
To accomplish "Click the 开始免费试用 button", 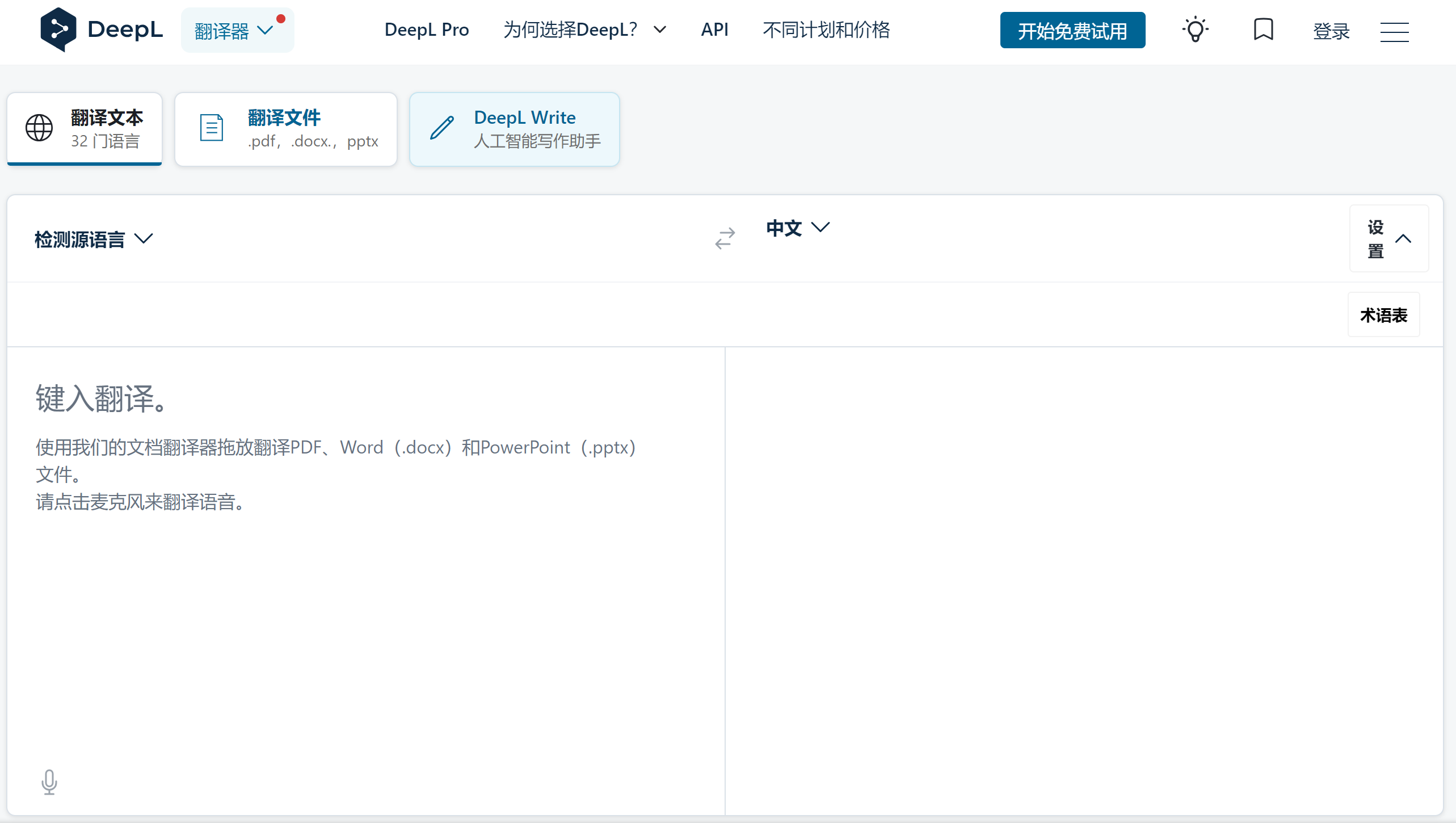I will click(x=1072, y=31).
